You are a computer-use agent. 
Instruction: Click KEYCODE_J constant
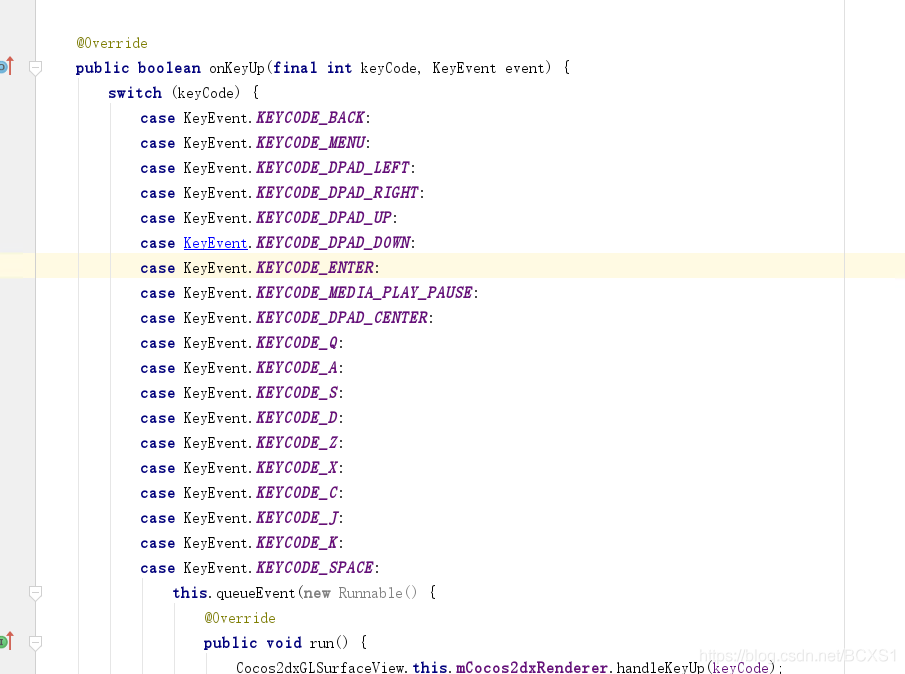(x=297, y=518)
